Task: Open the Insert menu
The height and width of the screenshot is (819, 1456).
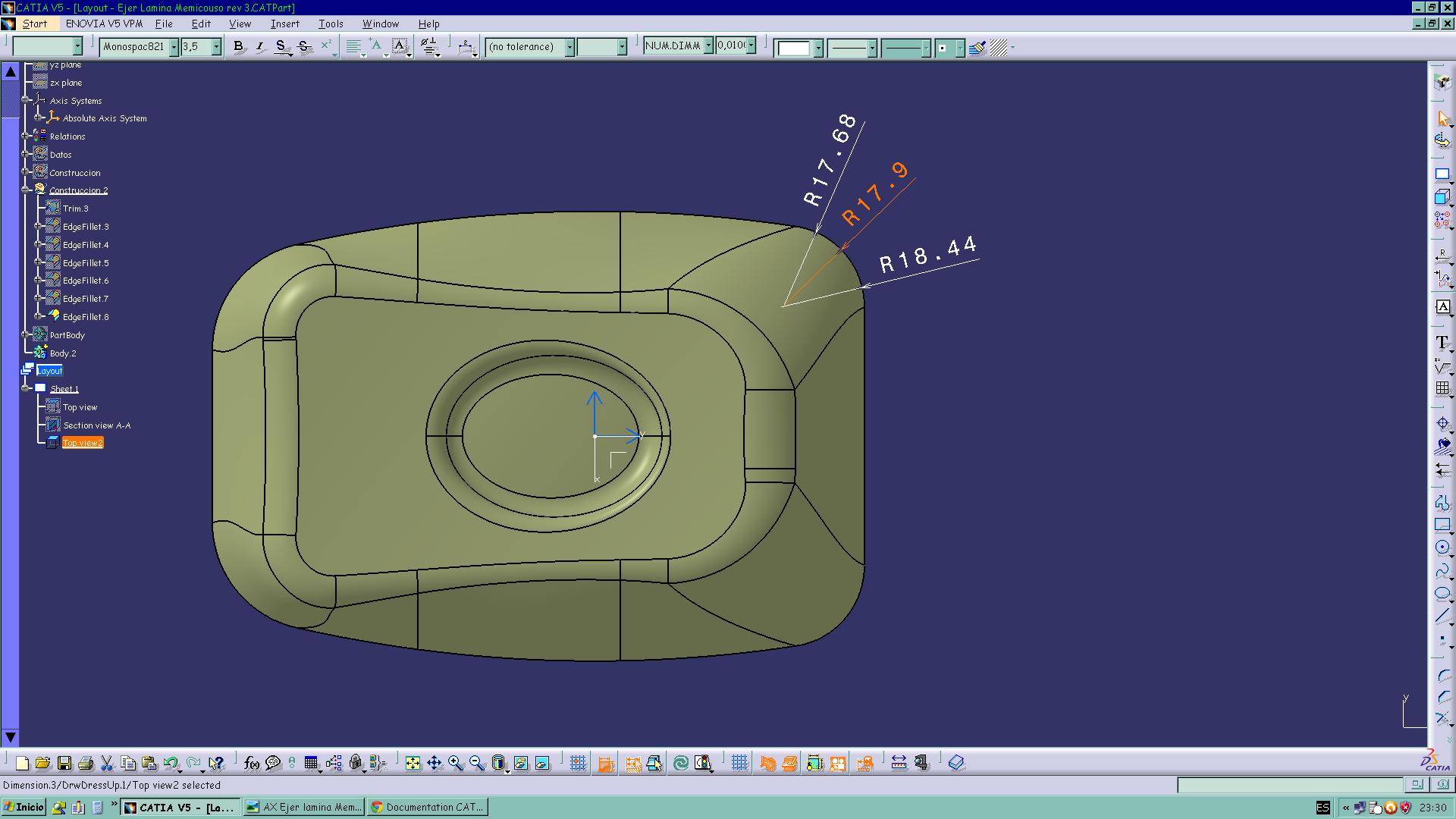Action: [x=284, y=24]
